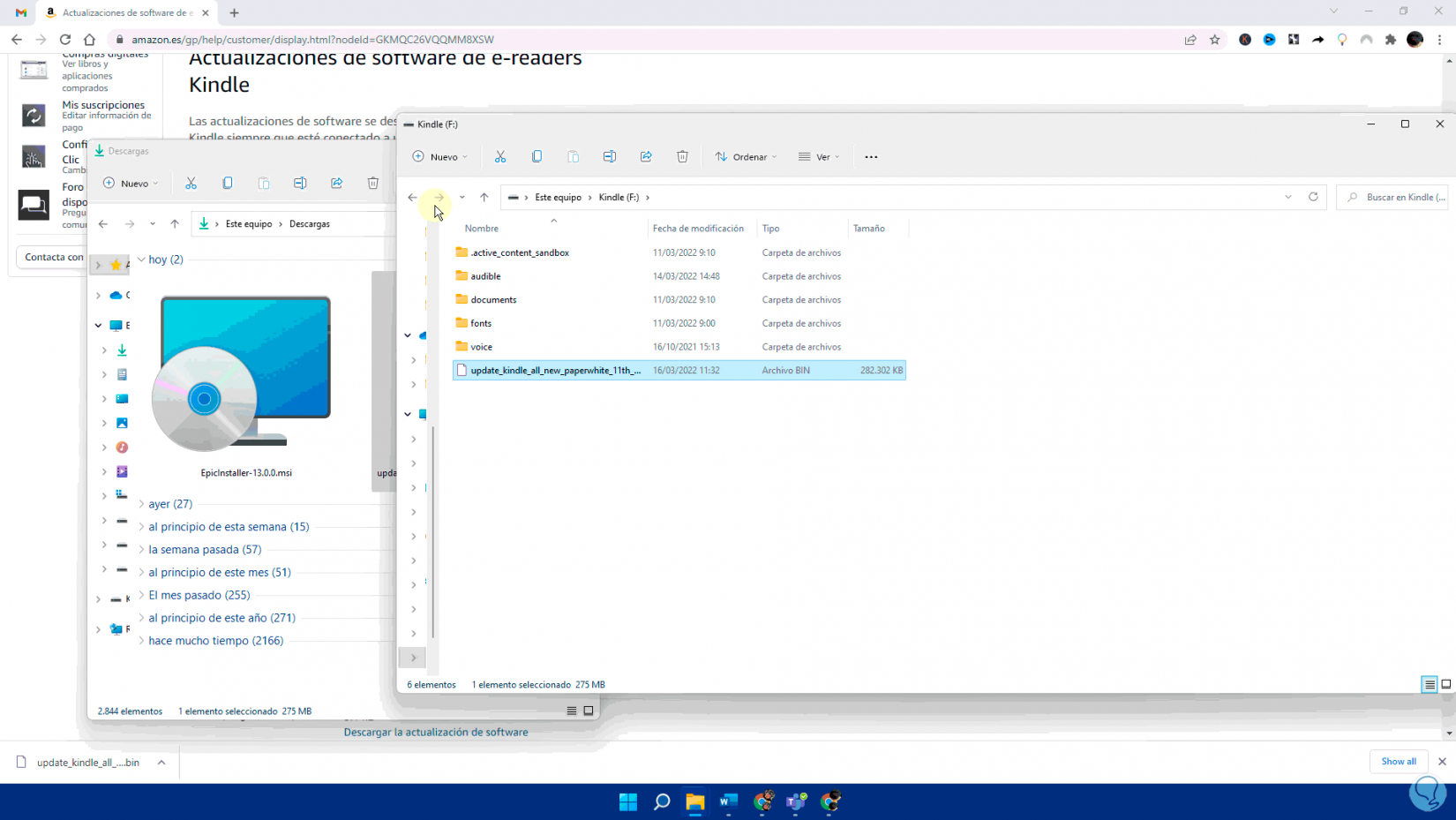Click the Share icon in Kindle window toolbar
Viewport: 1456px width, 820px height.
(x=646, y=157)
